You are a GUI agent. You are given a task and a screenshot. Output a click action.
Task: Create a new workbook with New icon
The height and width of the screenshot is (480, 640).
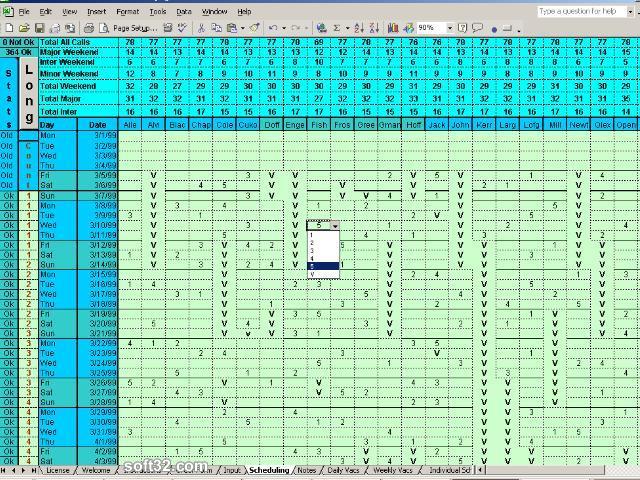[9, 28]
